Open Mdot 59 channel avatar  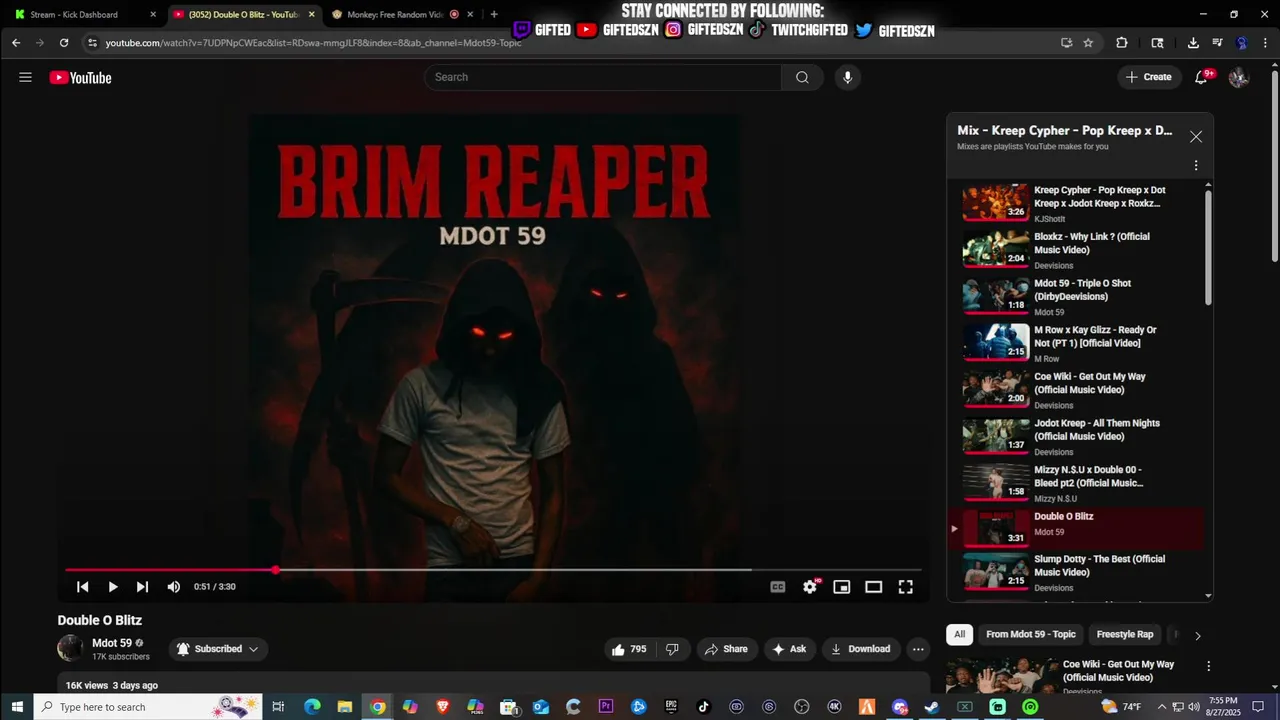click(x=70, y=648)
